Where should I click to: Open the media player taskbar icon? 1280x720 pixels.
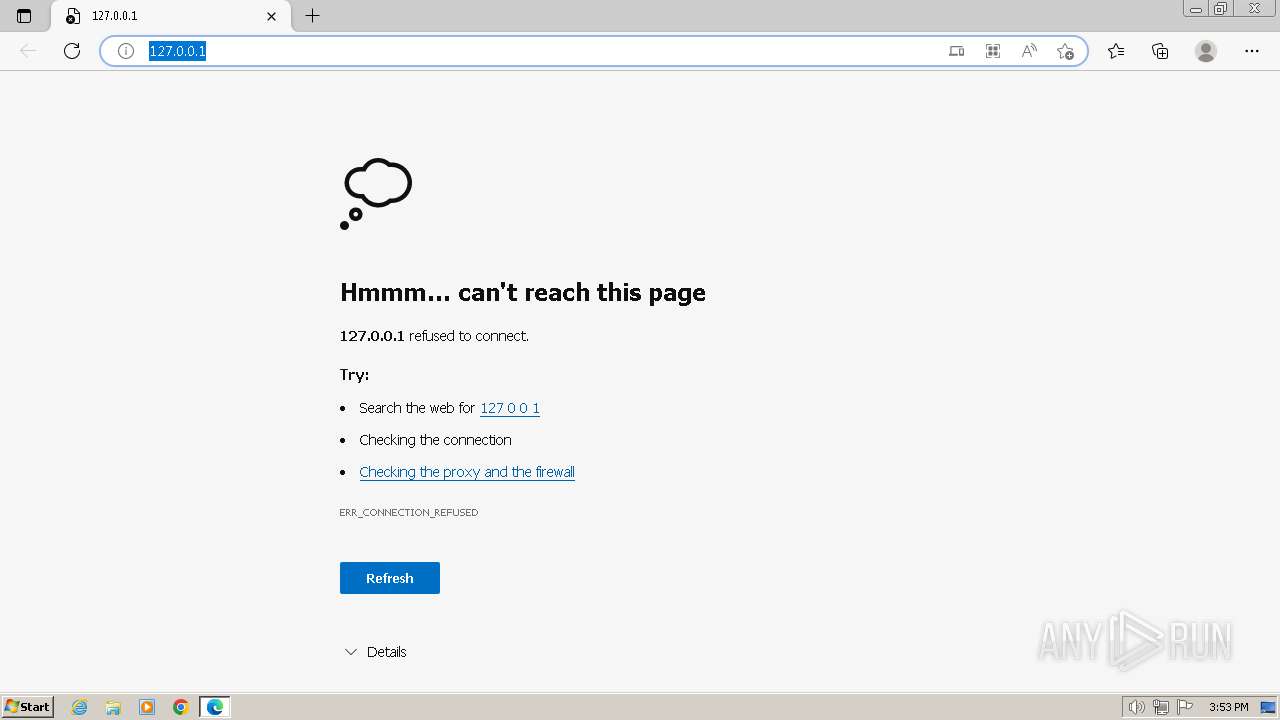pos(147,707)
